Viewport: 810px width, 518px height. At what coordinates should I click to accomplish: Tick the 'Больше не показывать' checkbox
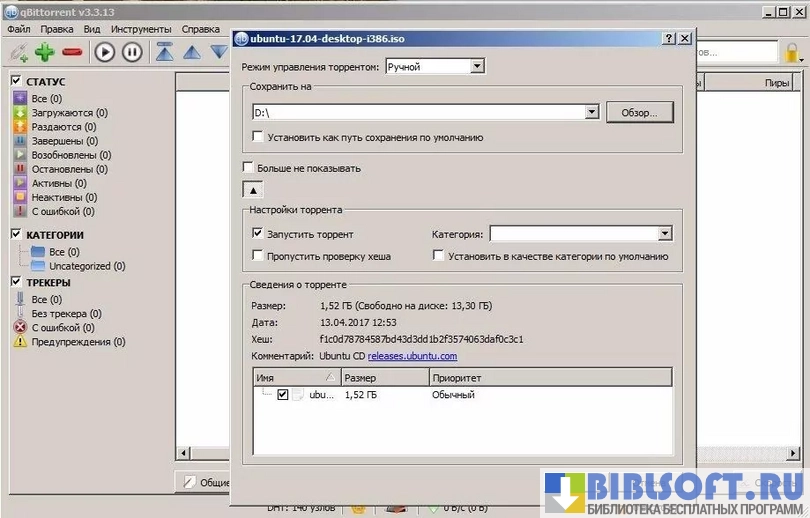249,168
